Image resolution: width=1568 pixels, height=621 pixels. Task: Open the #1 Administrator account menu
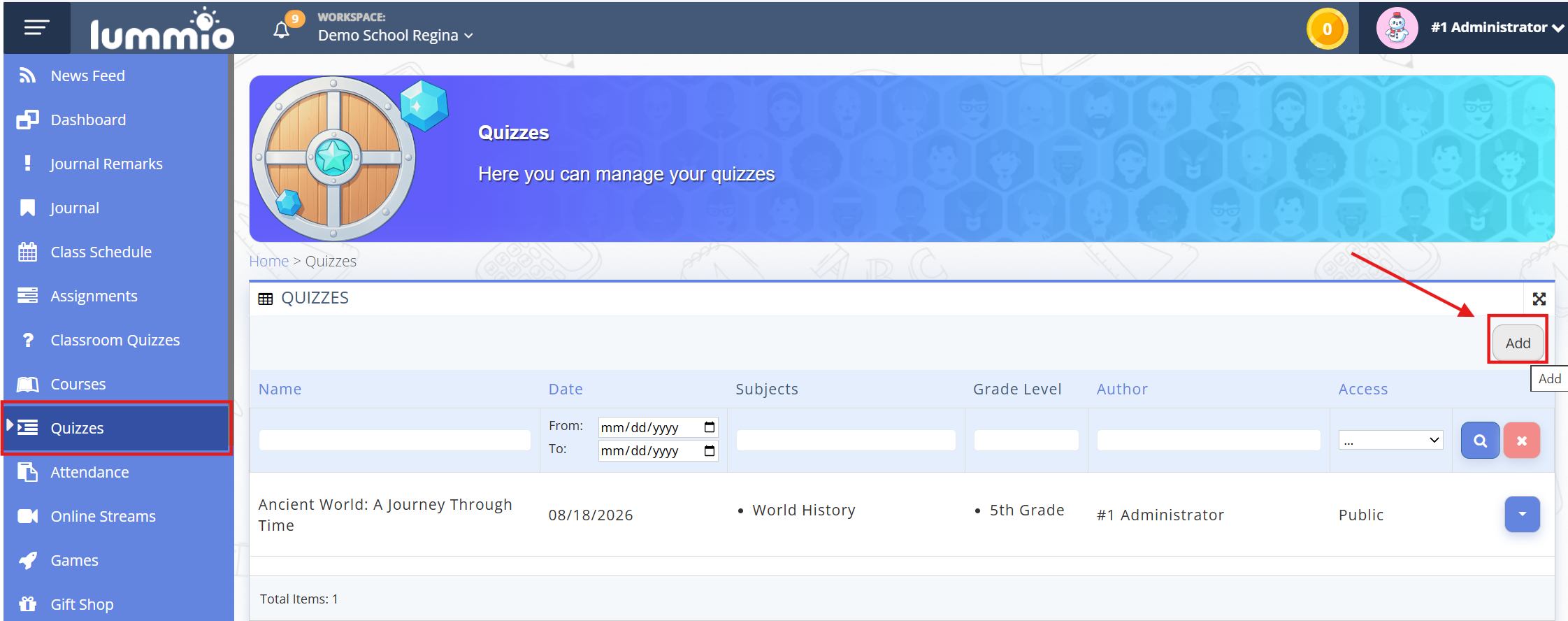(x=1497, y=27)
